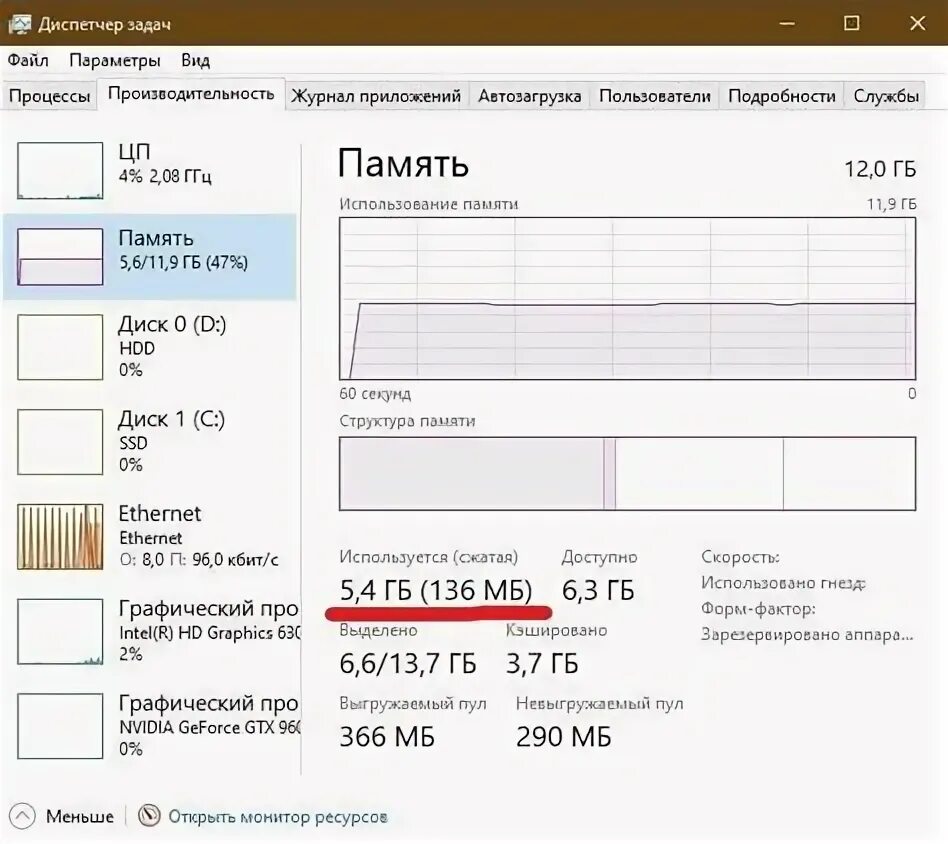Screen dimensions: 948x844
Task: Click the 6,3 ГБ available value
Action: pyautogui.click(x=598, y=591)
